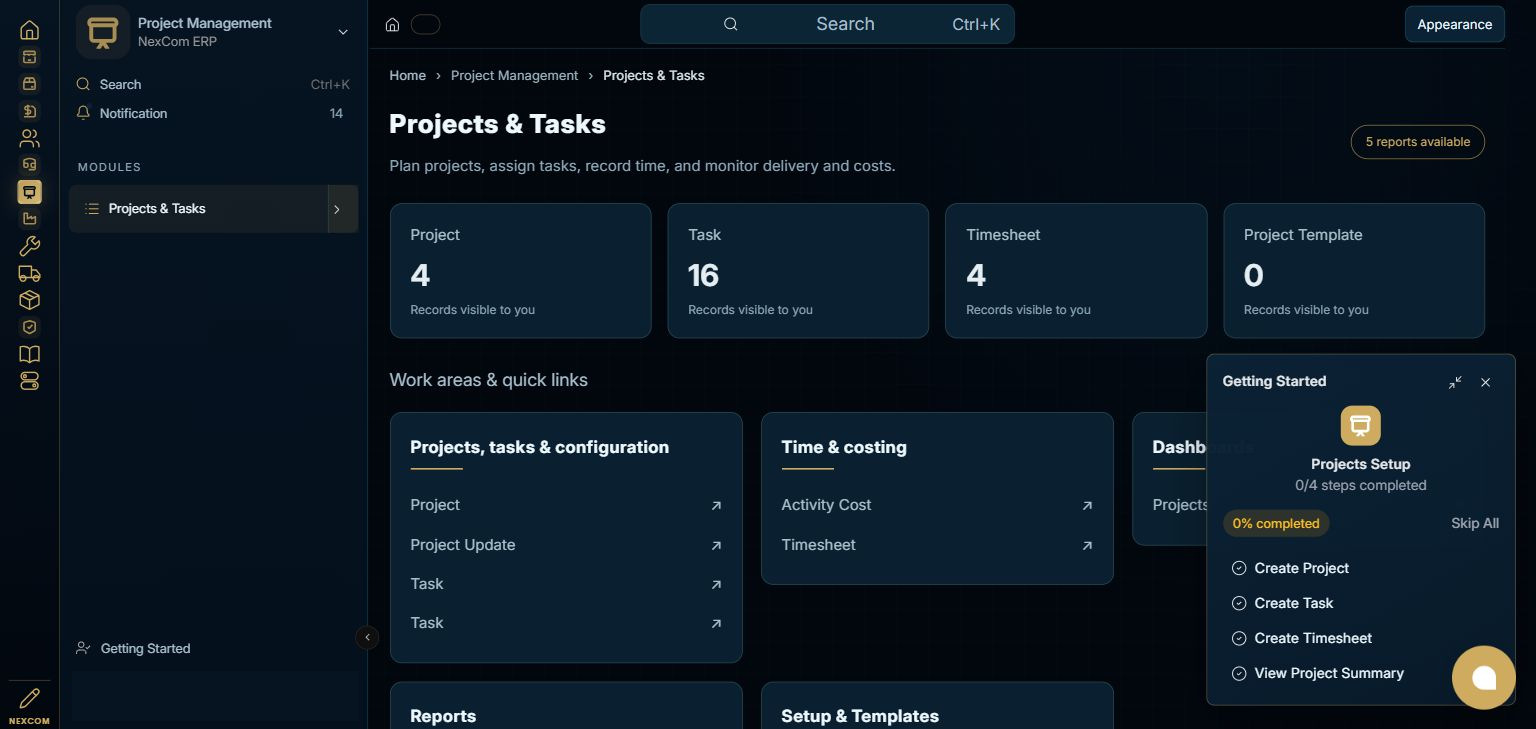Image resolution: width=1536 pixels, height=729 pixels.
Task: Open the 5 reports available badge
Action: coord(1418,142)
